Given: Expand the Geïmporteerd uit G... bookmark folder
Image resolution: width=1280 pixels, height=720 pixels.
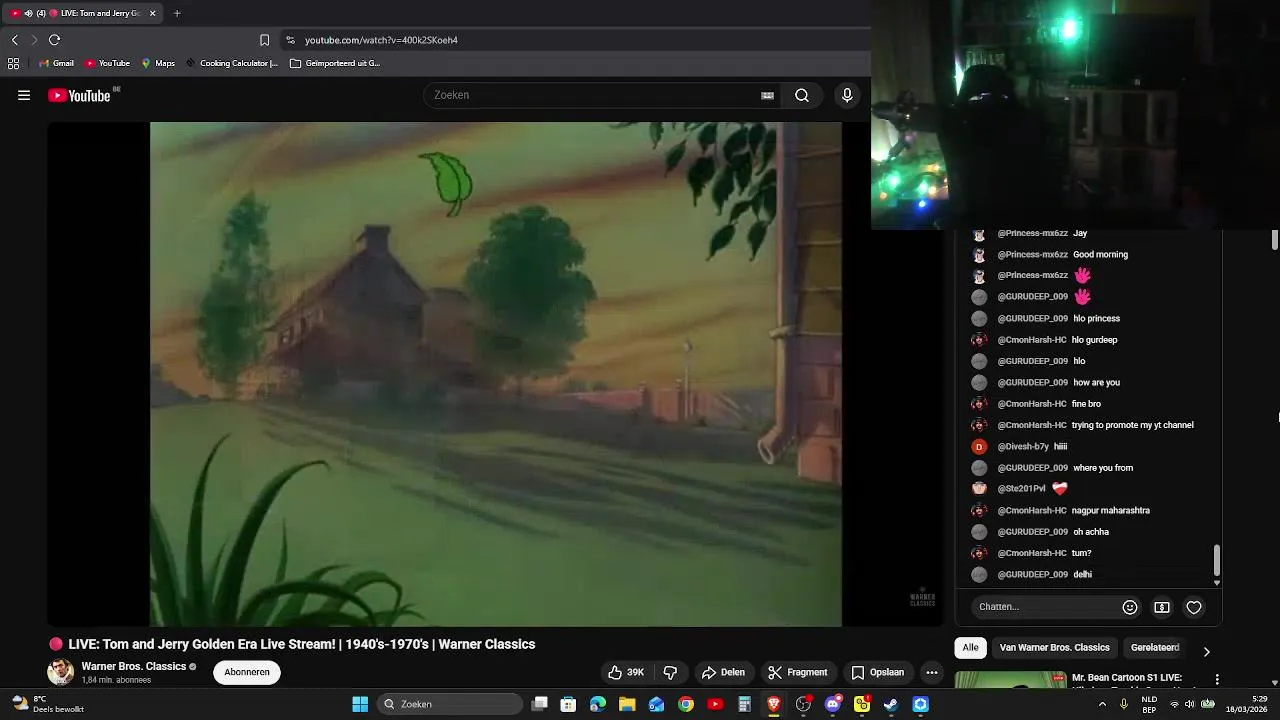Looking at the screenshot, I should pos(335,63).
